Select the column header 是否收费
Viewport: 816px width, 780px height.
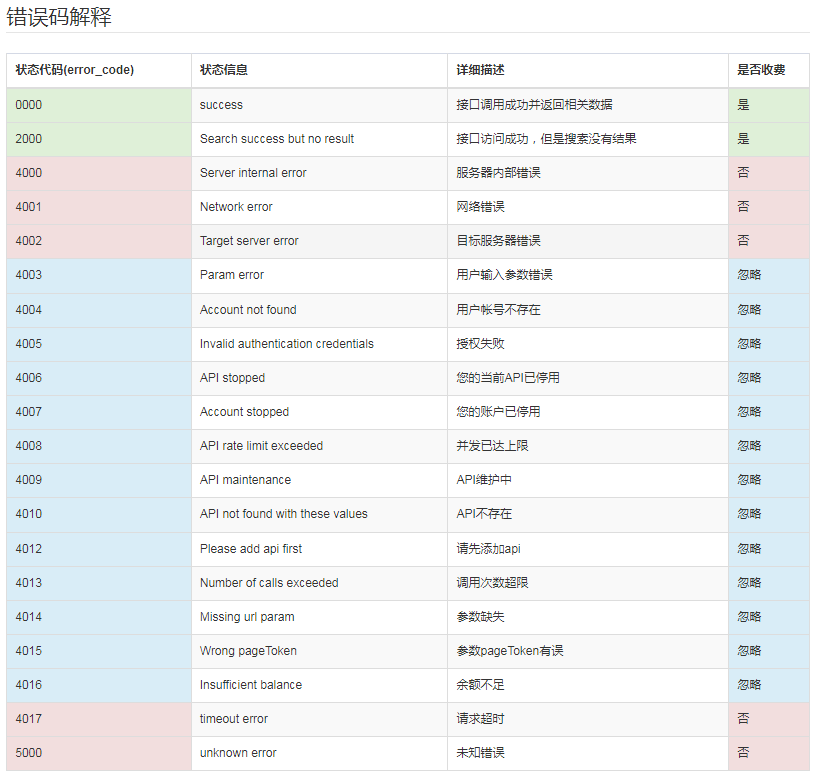(761, 70)
